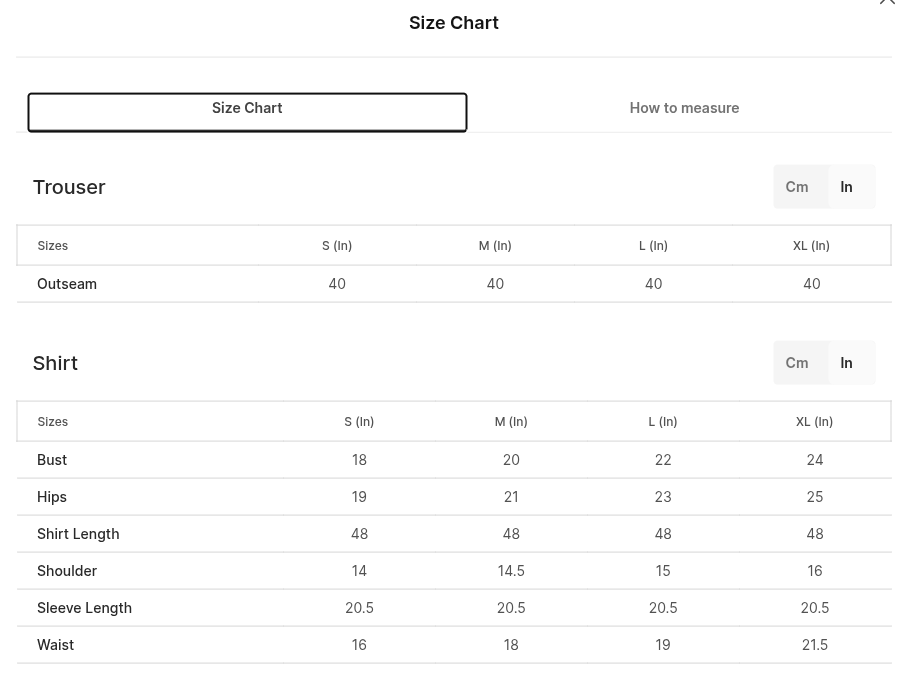This screenshot has width=909, height=675.
Task: Click the Bust row label
Action: 52,460
